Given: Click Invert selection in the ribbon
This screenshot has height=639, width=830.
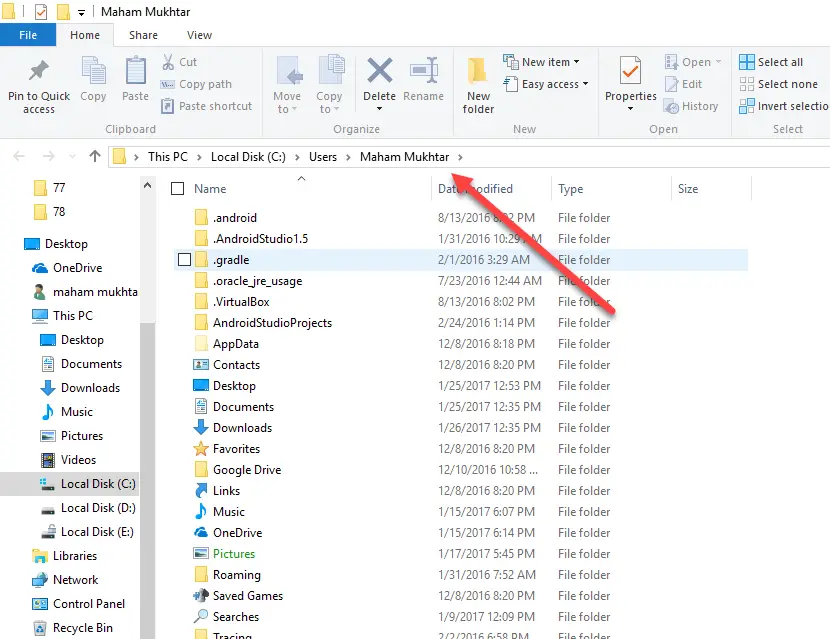Looking at the screenshot, I should (x=784, y=106).
